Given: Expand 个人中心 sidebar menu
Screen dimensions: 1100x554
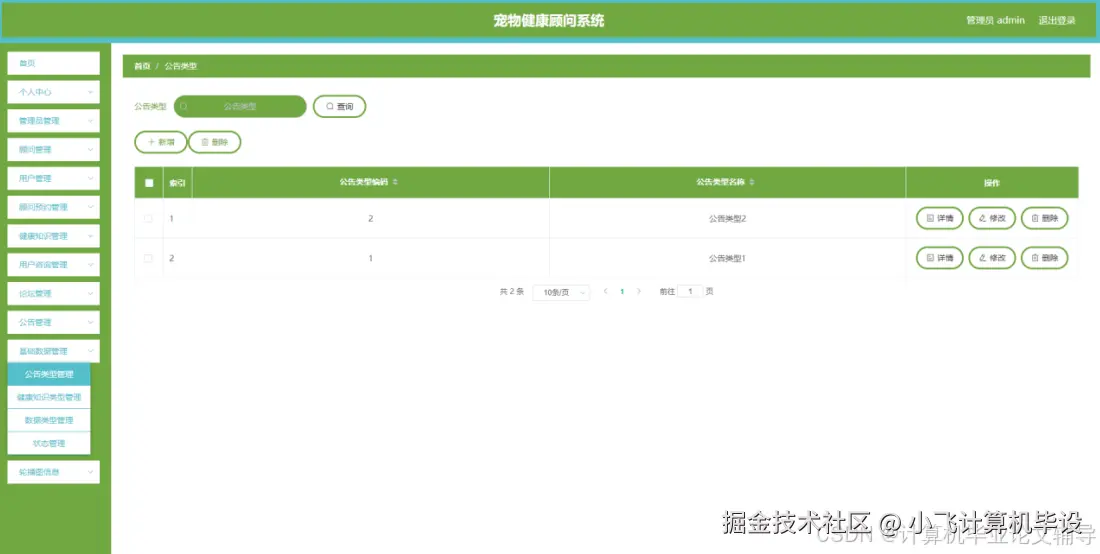Looking at the screenshot, I should (53, 92).
